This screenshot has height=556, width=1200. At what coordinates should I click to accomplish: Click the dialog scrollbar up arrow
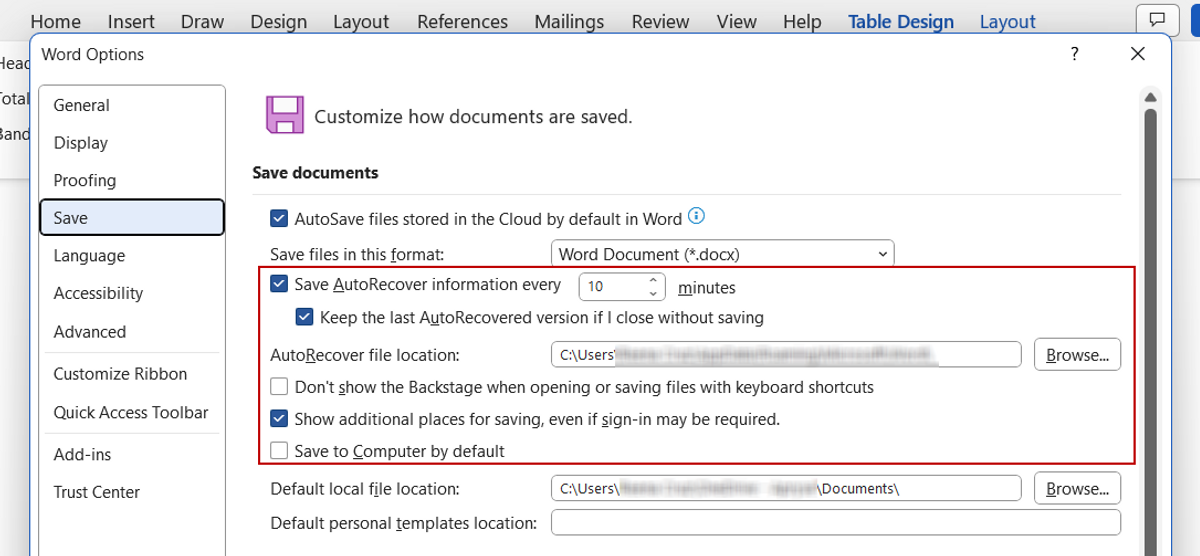point(1151,97)
